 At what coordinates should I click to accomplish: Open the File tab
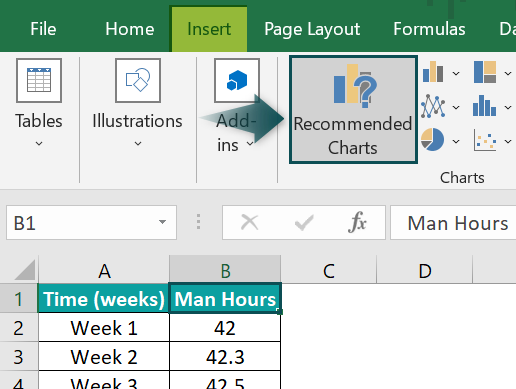click(x=43, y=29)
